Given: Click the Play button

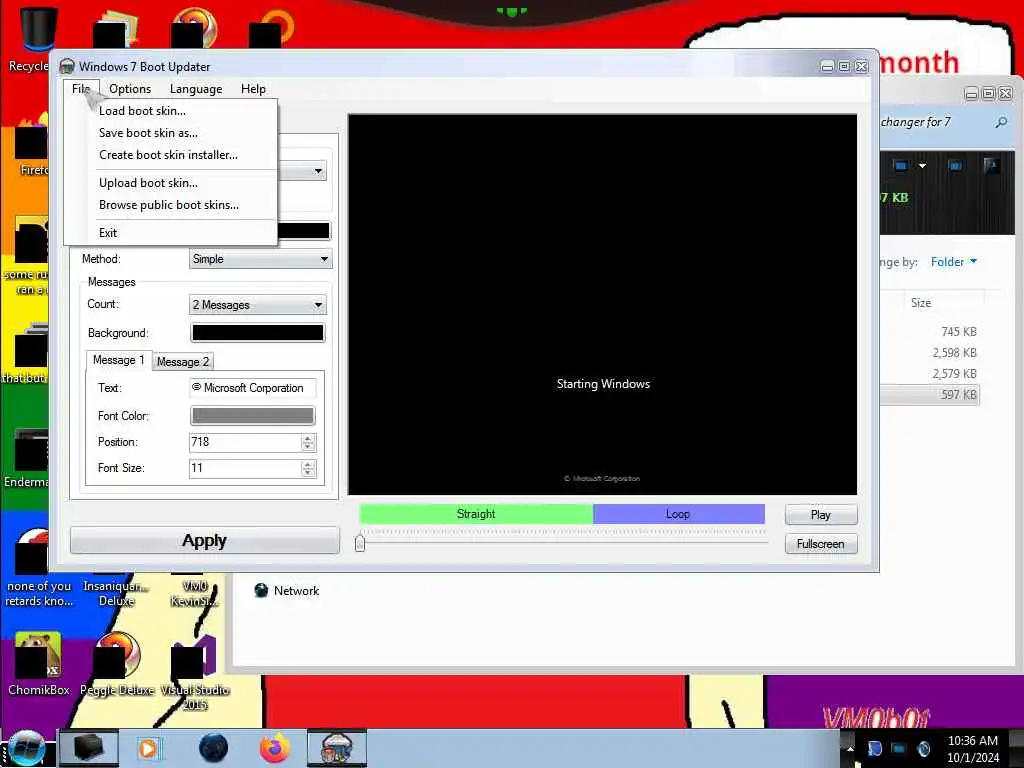Looking at the screenshot, I should tap(820, 515).
